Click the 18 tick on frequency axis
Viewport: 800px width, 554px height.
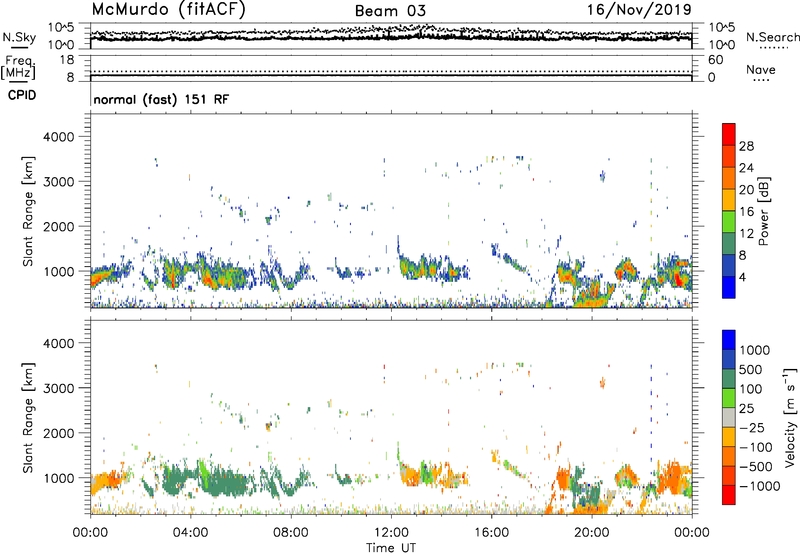pyautogui.click(x=67, y=60)
